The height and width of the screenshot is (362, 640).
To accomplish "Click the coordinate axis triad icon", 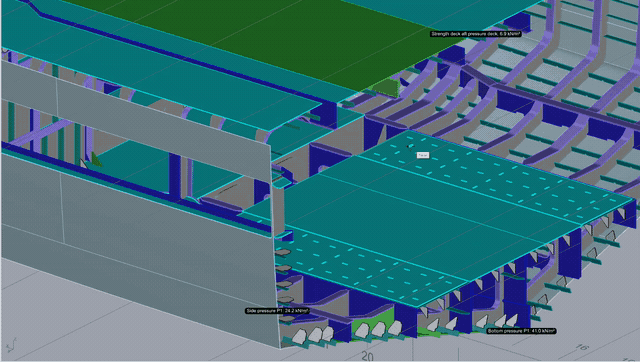I will coord(11,345).
